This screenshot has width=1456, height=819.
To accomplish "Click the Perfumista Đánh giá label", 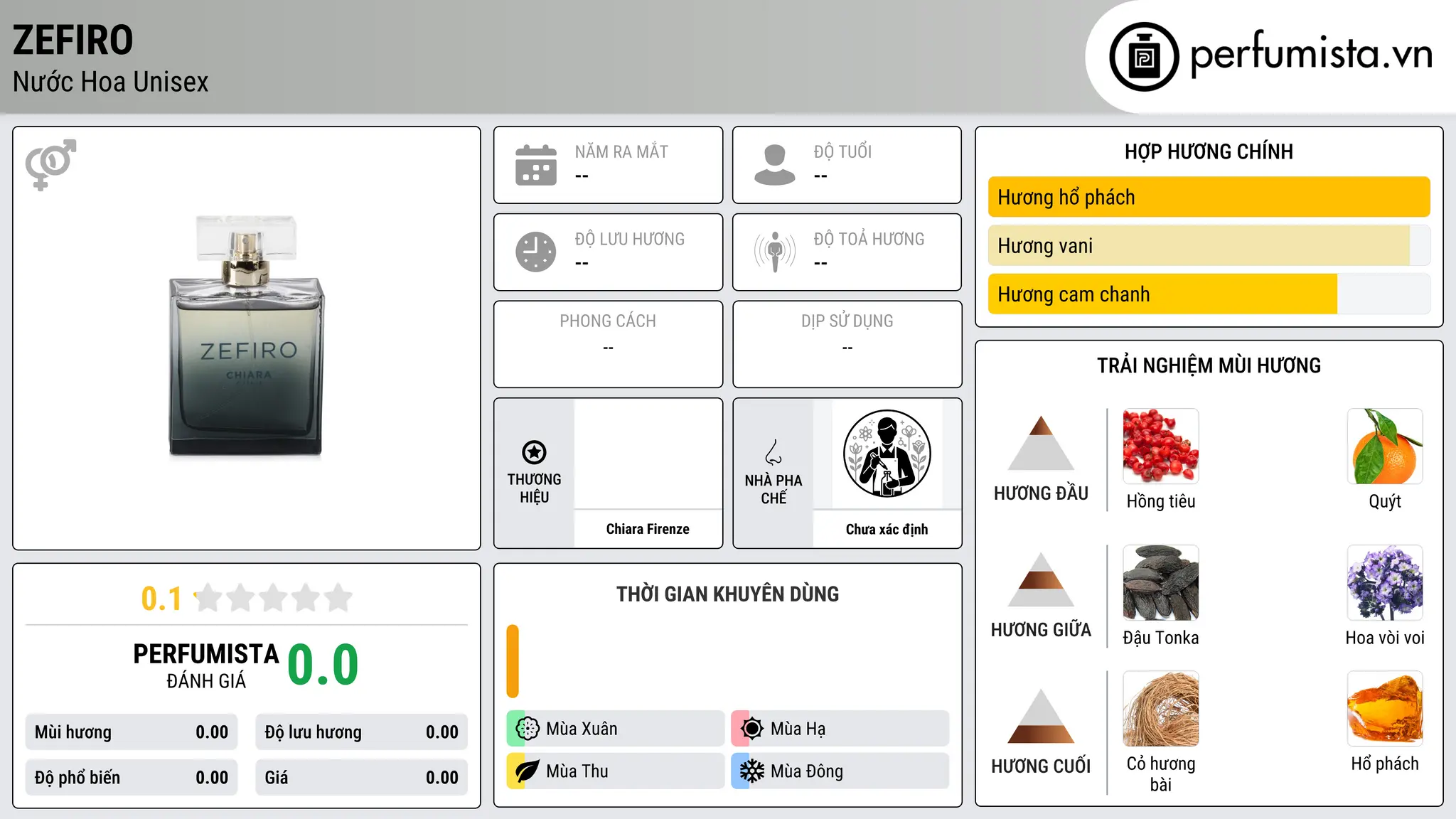I will click(x=206, y=666).
